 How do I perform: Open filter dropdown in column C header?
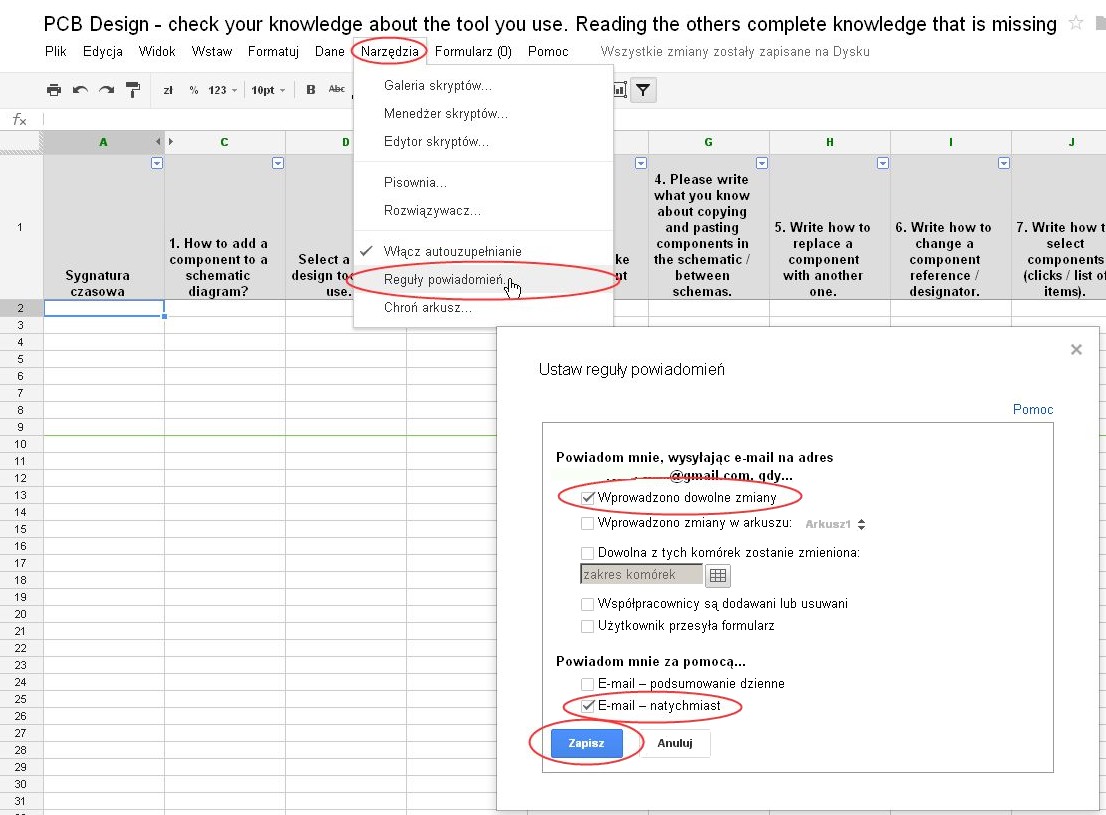[278, 163]
